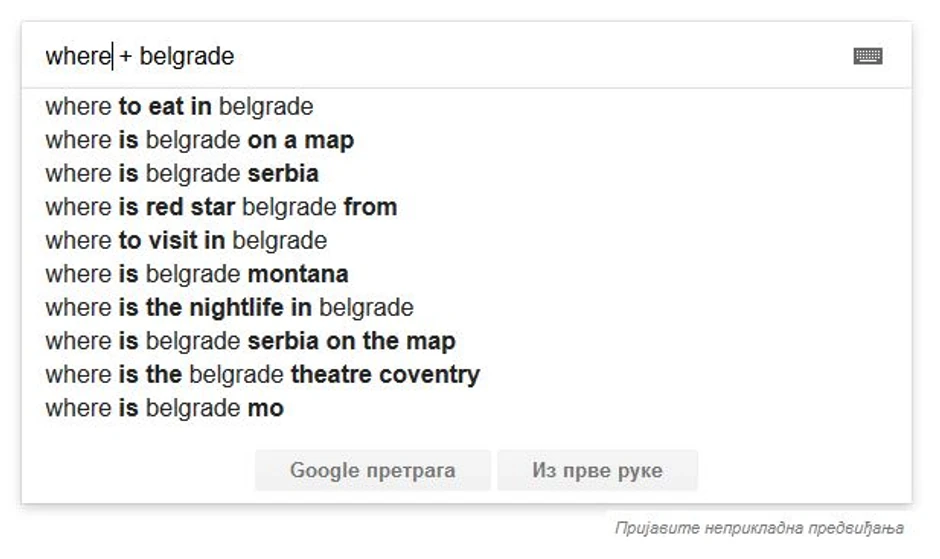Select suggestion "where to eat in belgrade"
This screenshot has width=940, height=559.
click(179, 107)
